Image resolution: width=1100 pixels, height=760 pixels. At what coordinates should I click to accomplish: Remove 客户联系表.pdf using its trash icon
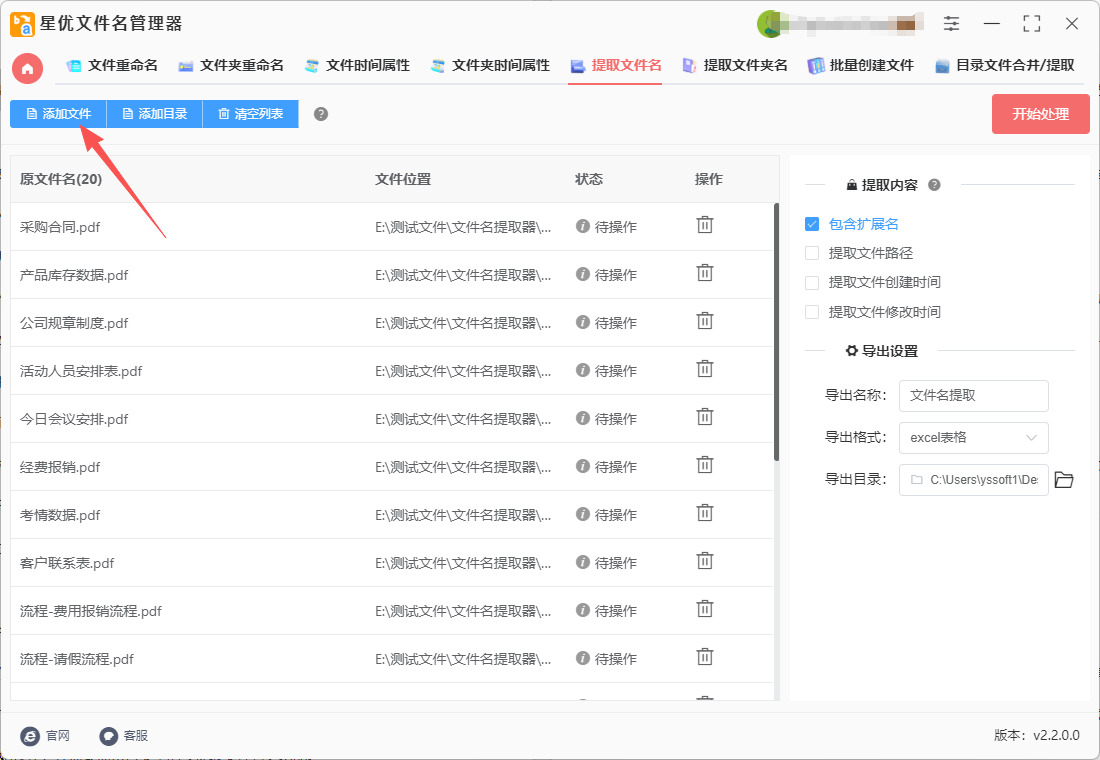pyautogui.click(x=705, y=561)
